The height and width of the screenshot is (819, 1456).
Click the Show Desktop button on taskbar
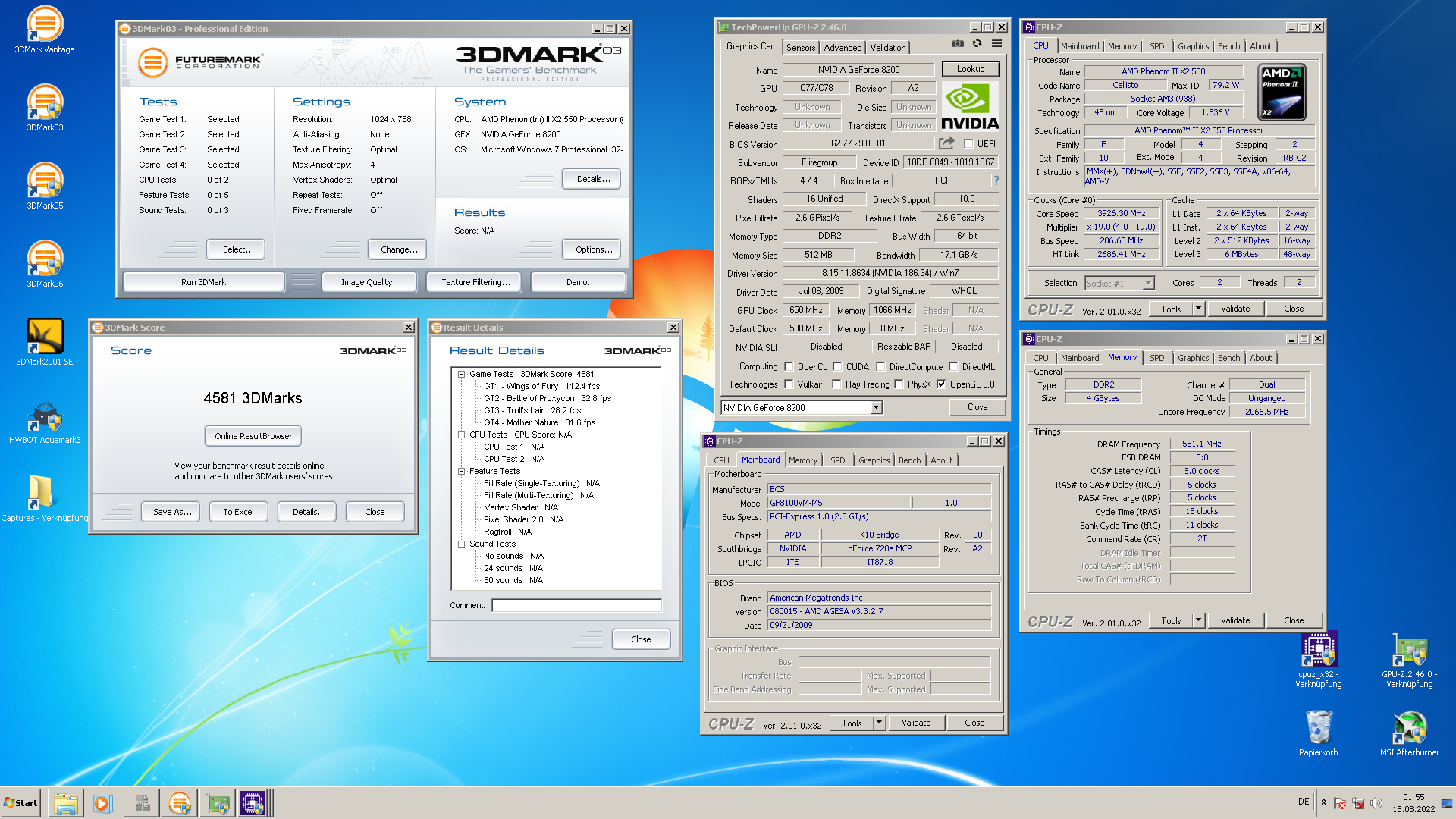tap(1448, 803)
